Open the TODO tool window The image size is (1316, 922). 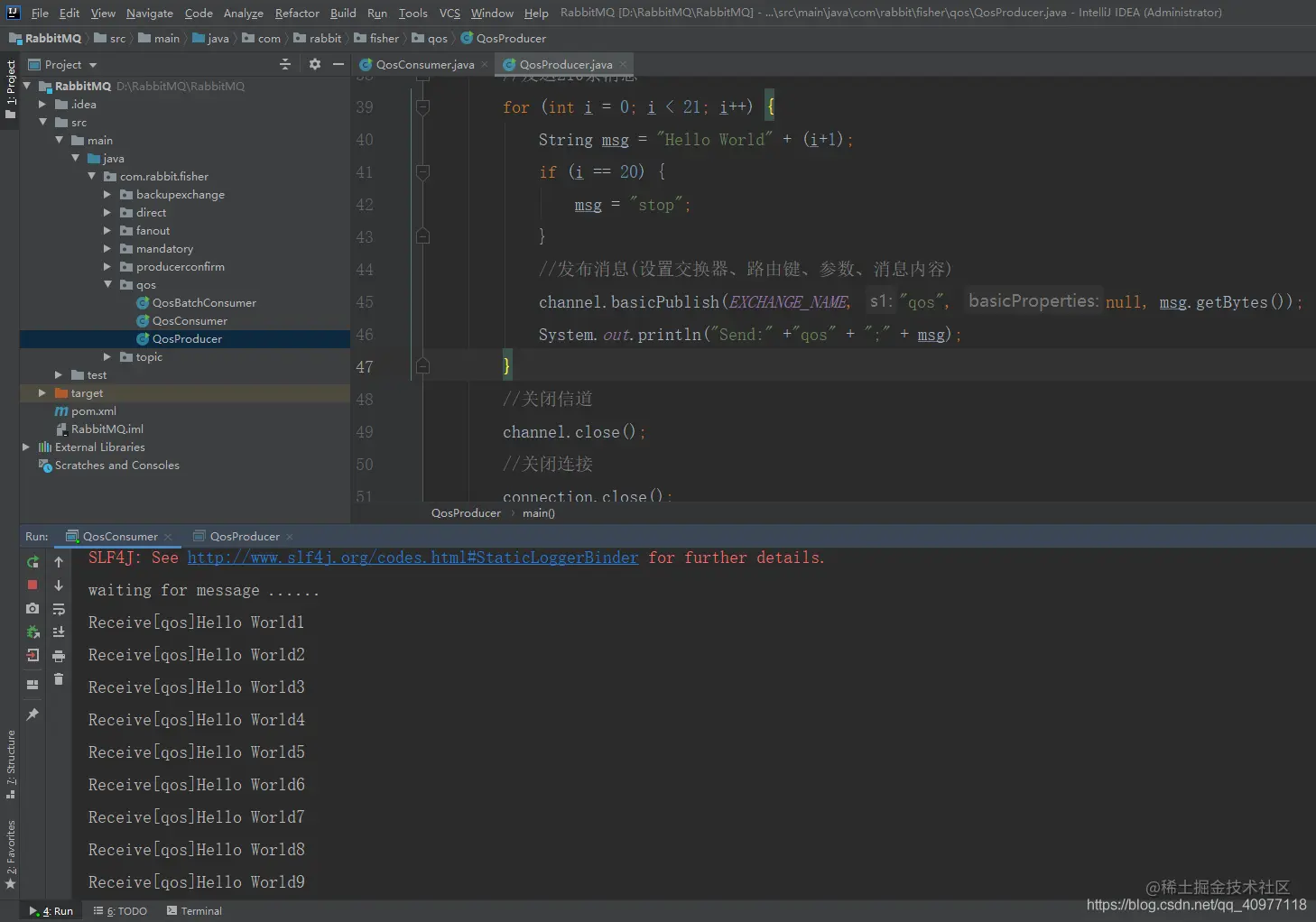(x=120, y=911)
